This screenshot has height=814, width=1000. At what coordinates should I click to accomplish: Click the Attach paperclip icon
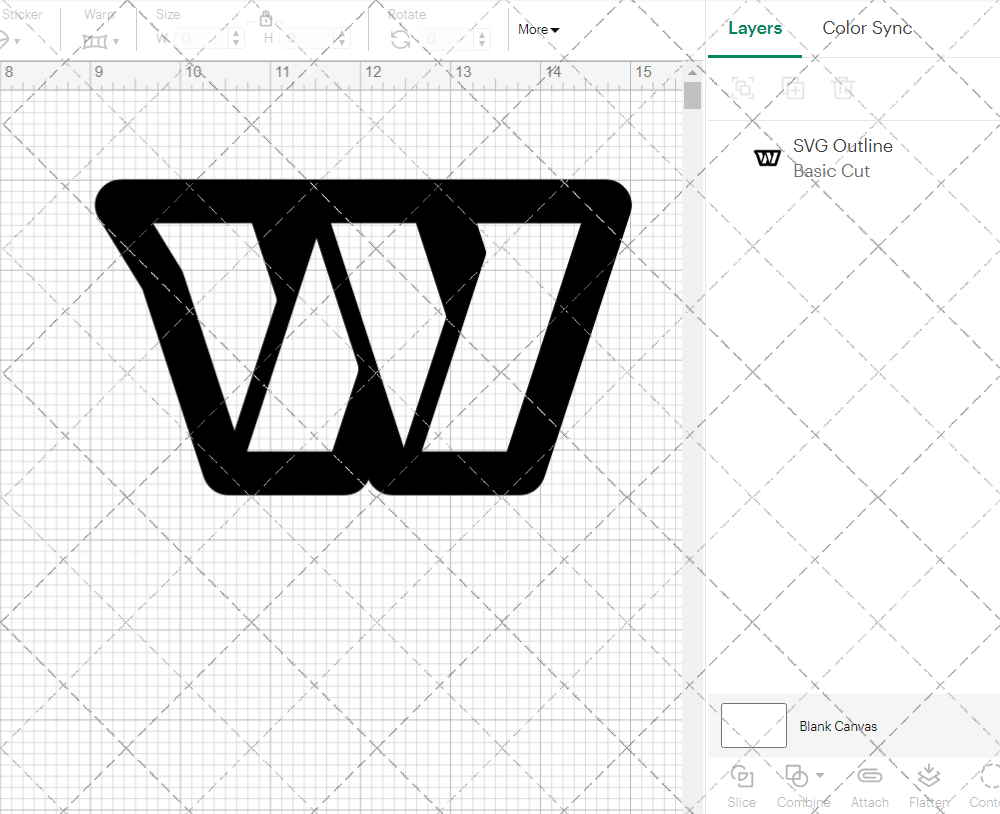[x=869, y=776]
